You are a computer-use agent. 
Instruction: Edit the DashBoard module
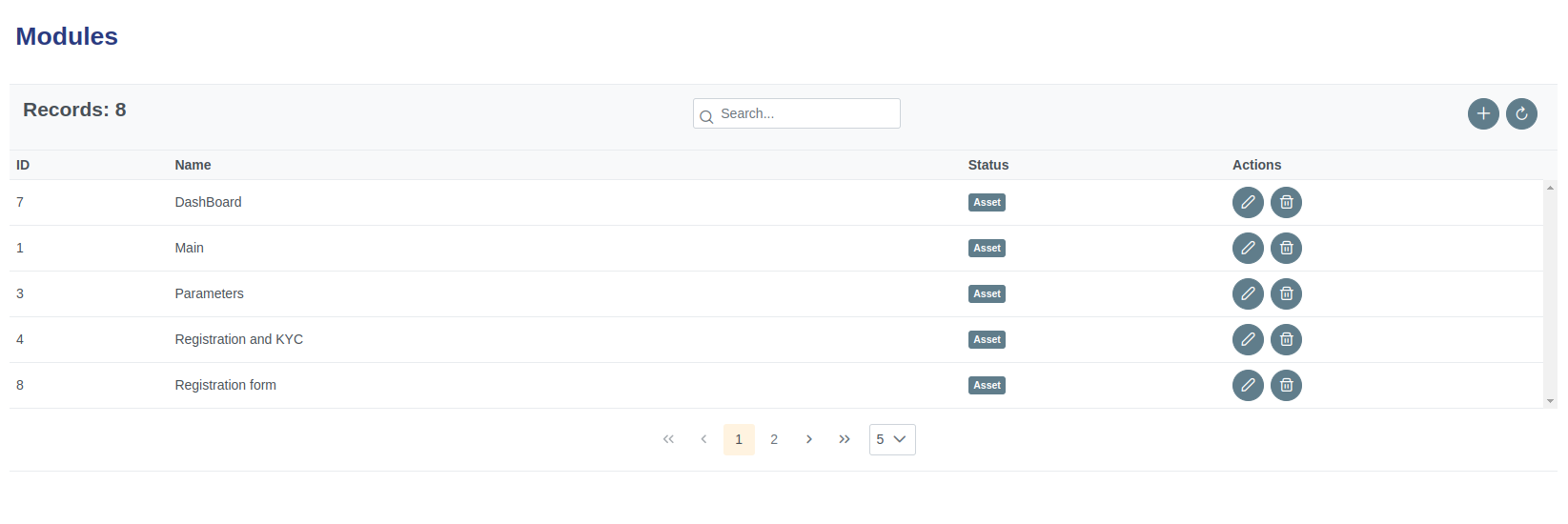(1248, 202)
